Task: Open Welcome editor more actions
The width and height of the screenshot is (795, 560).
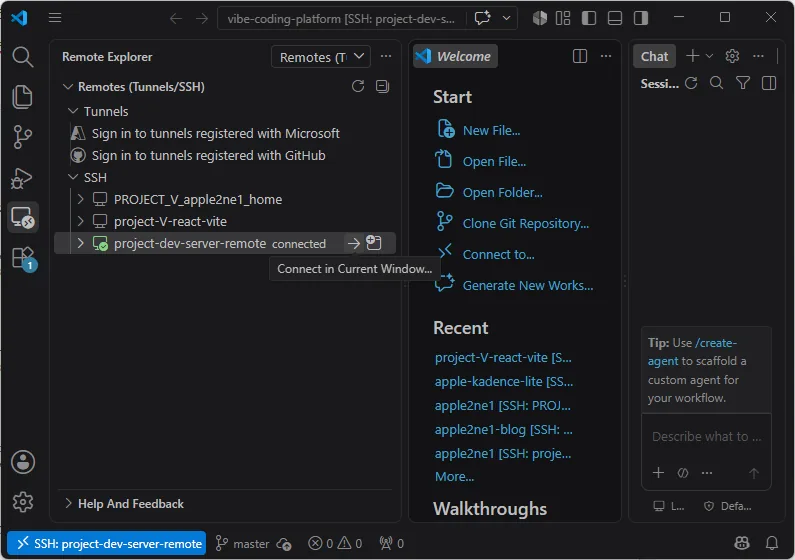Action: click(x=606, y=56)
